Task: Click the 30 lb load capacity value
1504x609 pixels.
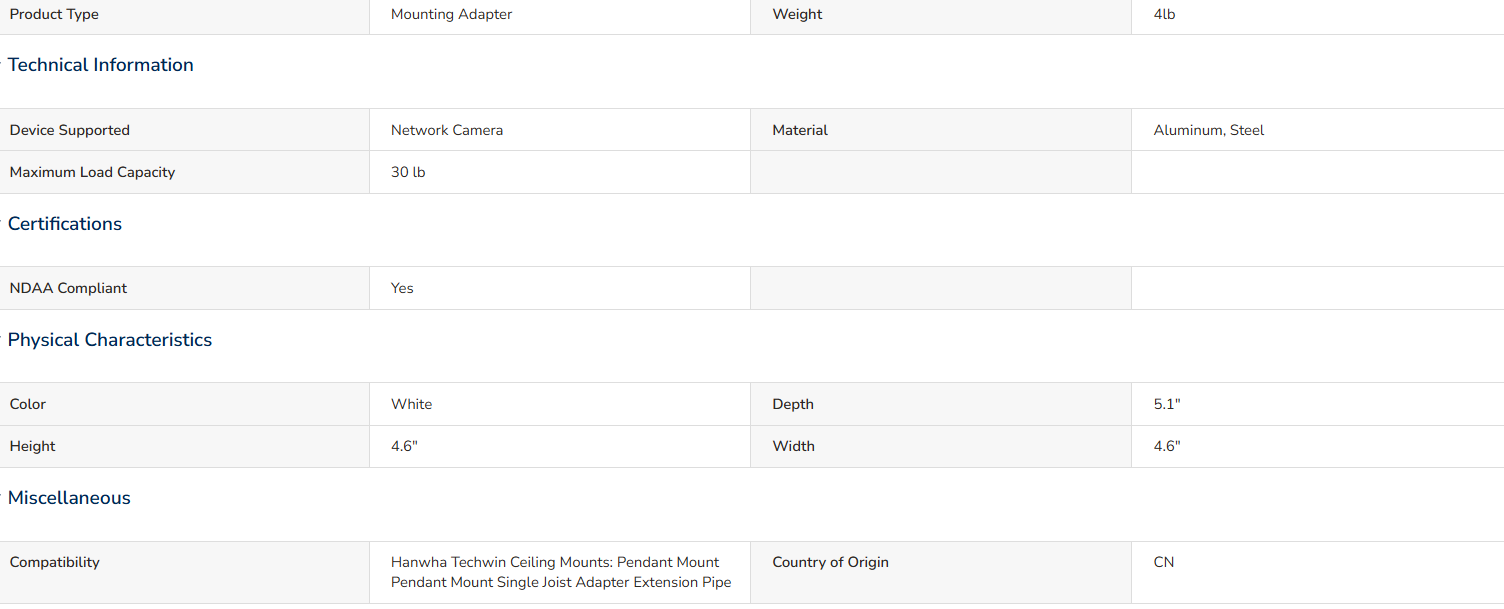Action: [408, 172]
